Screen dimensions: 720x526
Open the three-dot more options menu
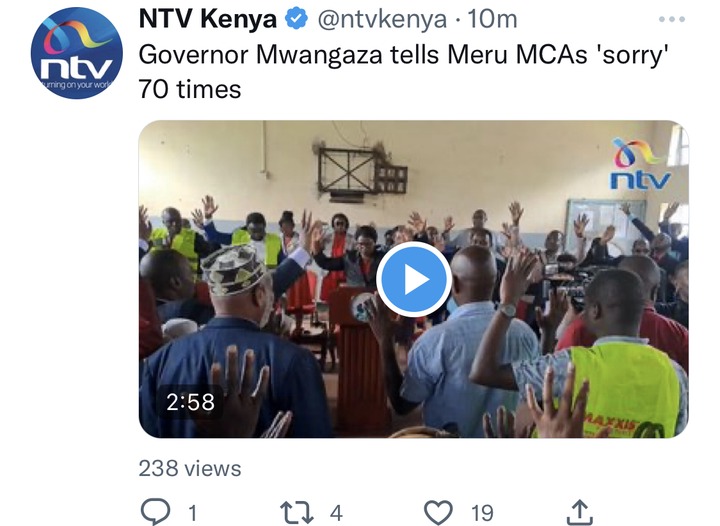coord(672,19)
